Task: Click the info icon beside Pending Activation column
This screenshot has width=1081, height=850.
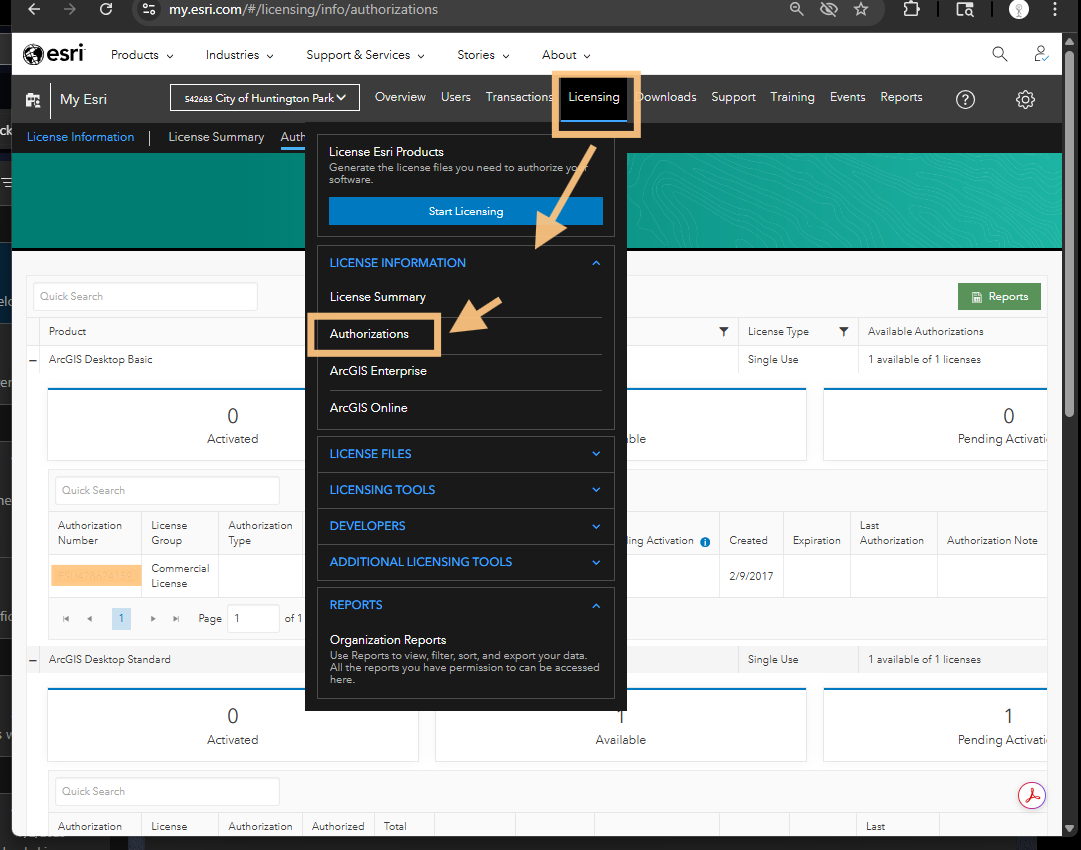Action: (705, 542)
